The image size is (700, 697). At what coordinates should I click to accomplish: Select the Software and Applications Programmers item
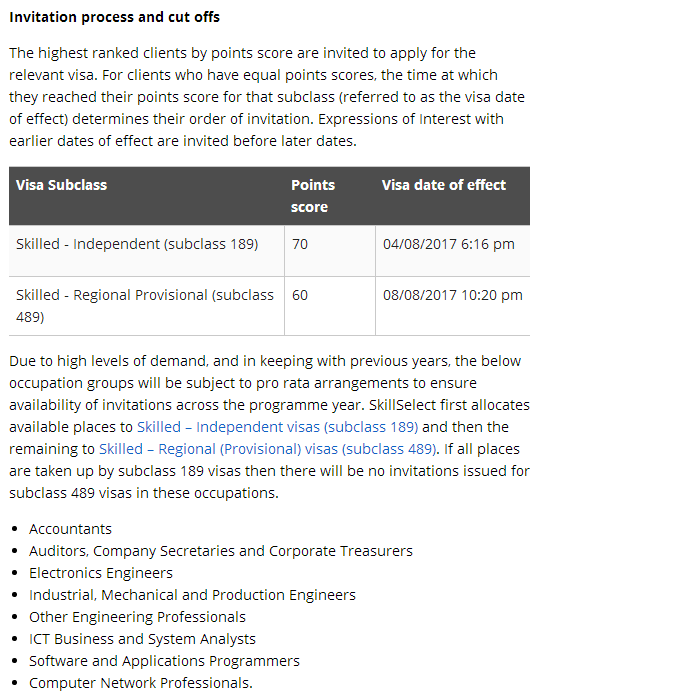164,661
